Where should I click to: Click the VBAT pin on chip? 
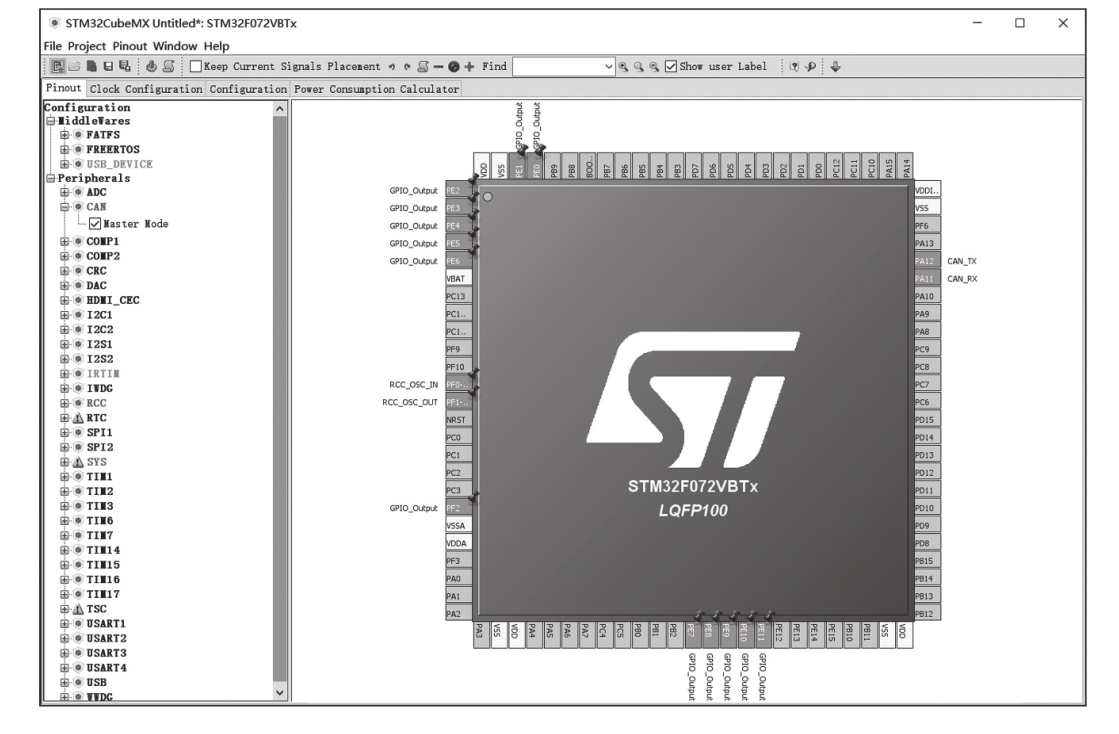point(459,279)
